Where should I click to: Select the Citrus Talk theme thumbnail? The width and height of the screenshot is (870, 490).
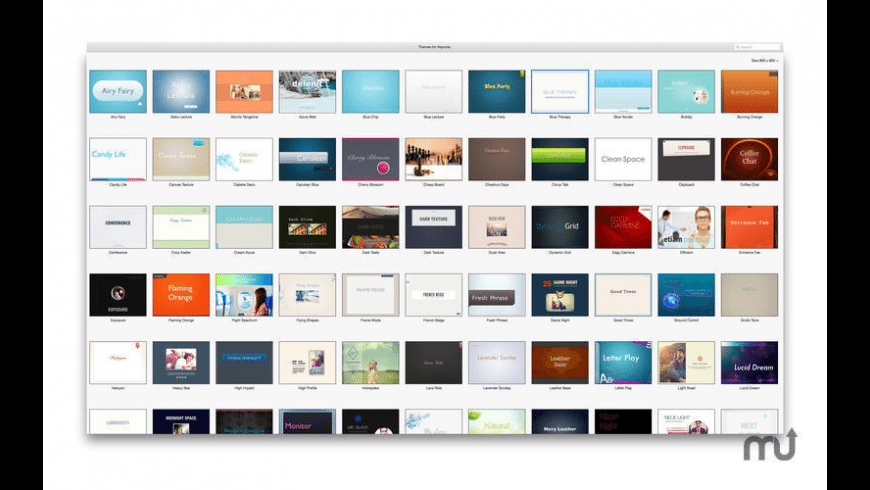tap(560, 159)
